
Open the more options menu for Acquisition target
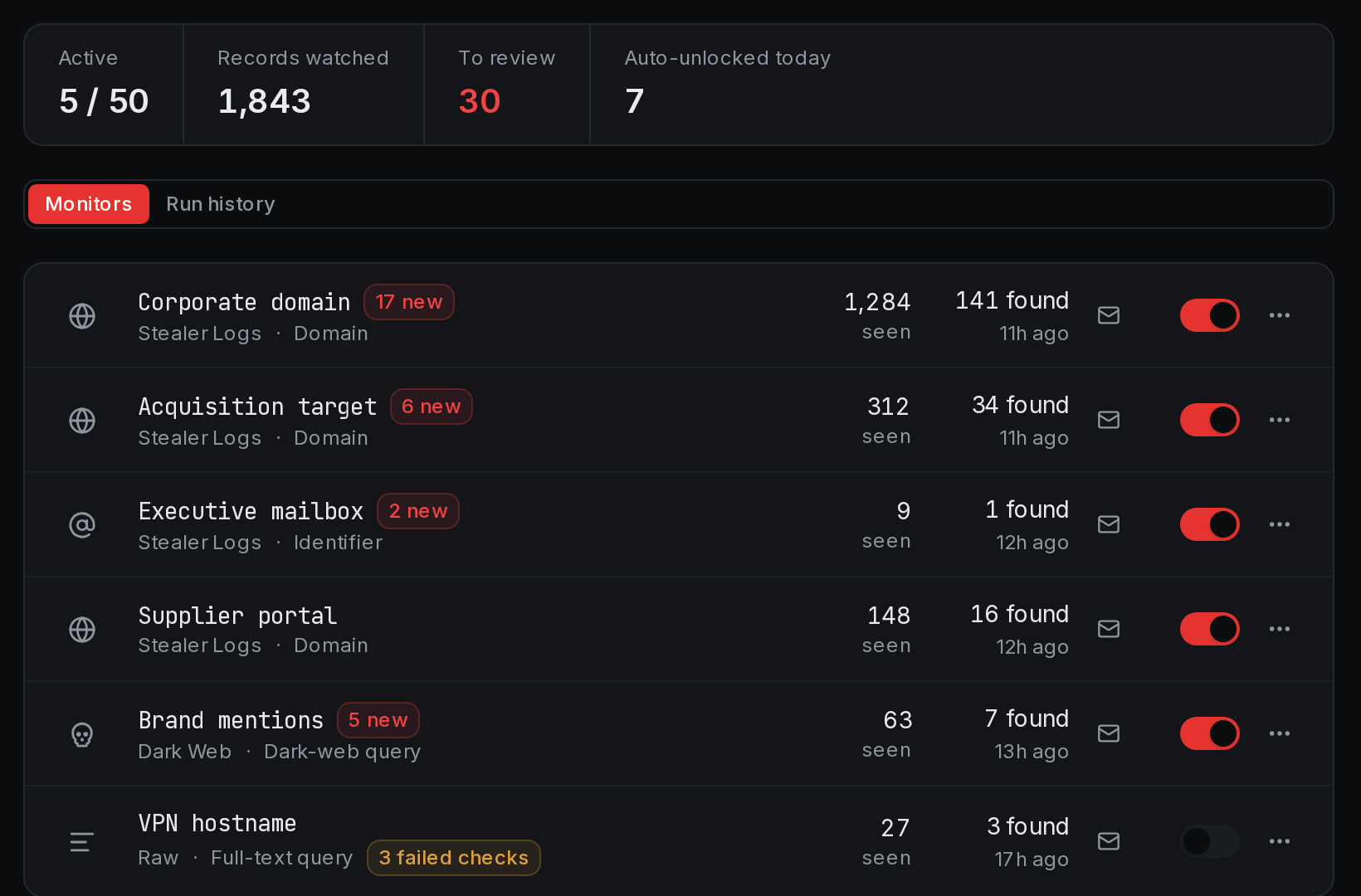coord(1280,420)
